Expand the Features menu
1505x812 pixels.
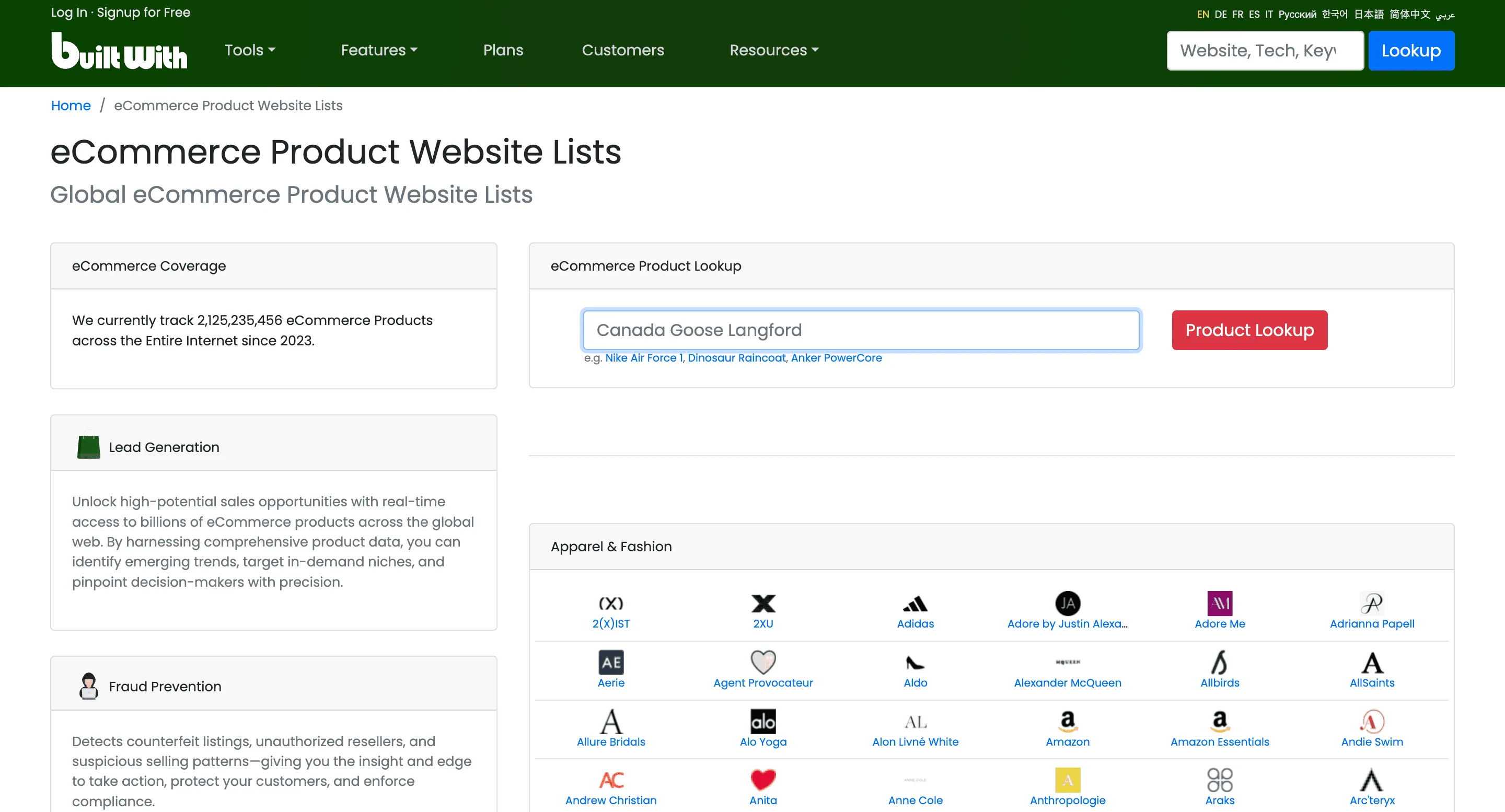(x=378, y=50)
